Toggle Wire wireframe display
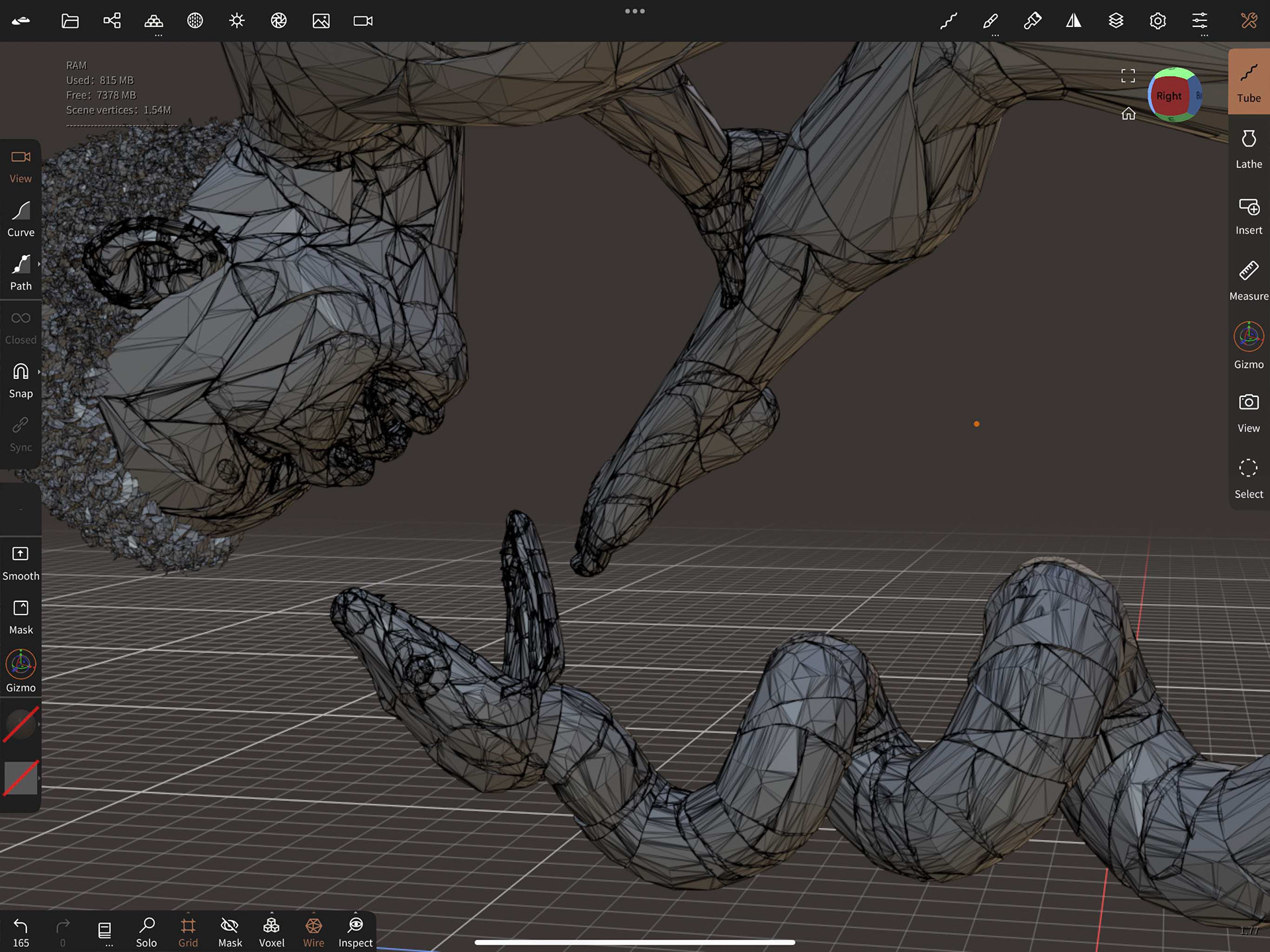 point(314,931)
